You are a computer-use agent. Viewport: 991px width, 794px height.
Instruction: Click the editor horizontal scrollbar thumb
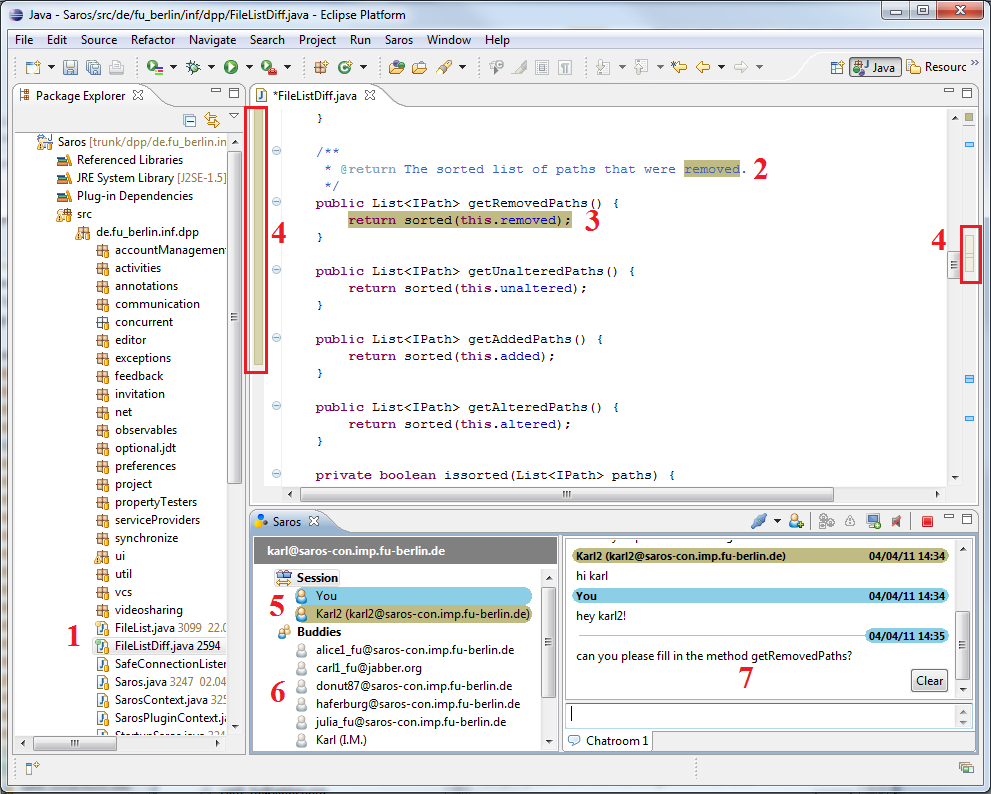click(x=567, y=494)
